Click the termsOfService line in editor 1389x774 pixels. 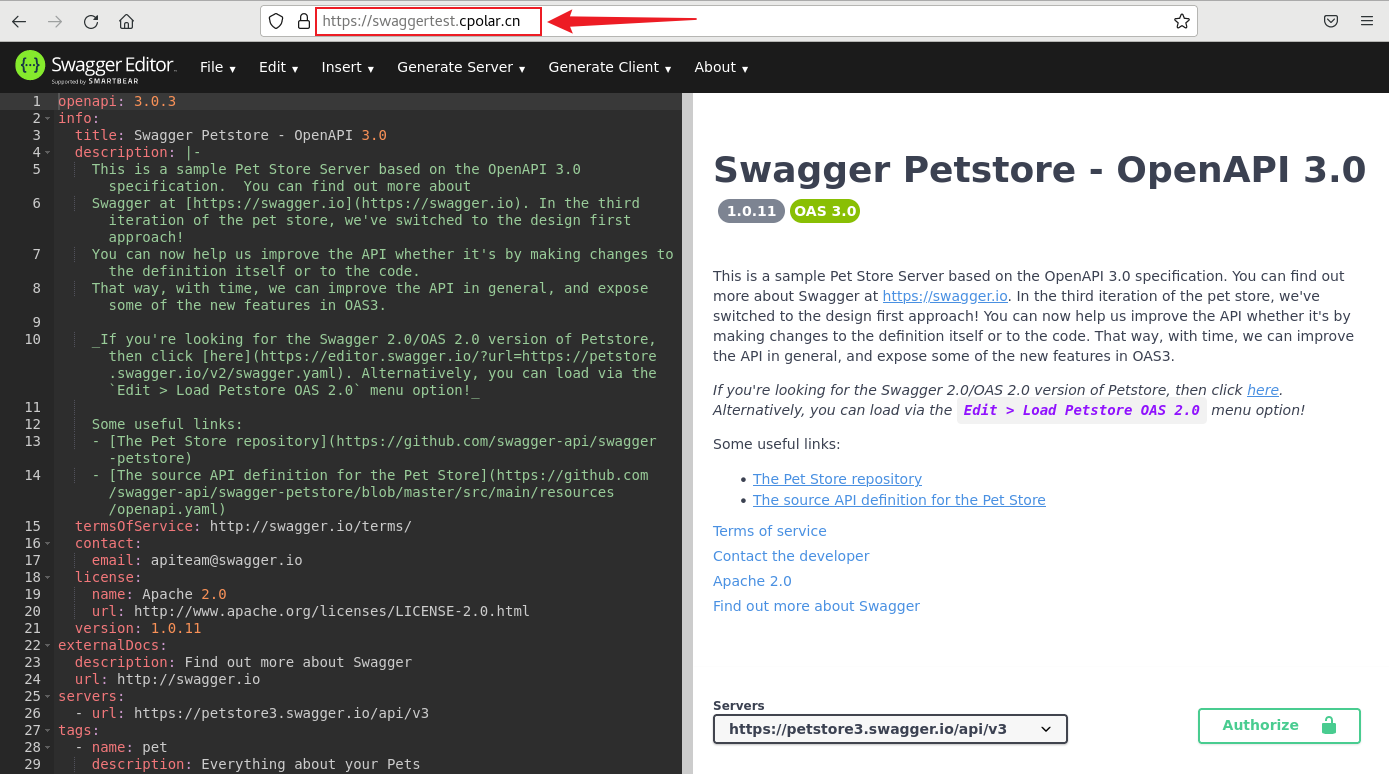243,526
